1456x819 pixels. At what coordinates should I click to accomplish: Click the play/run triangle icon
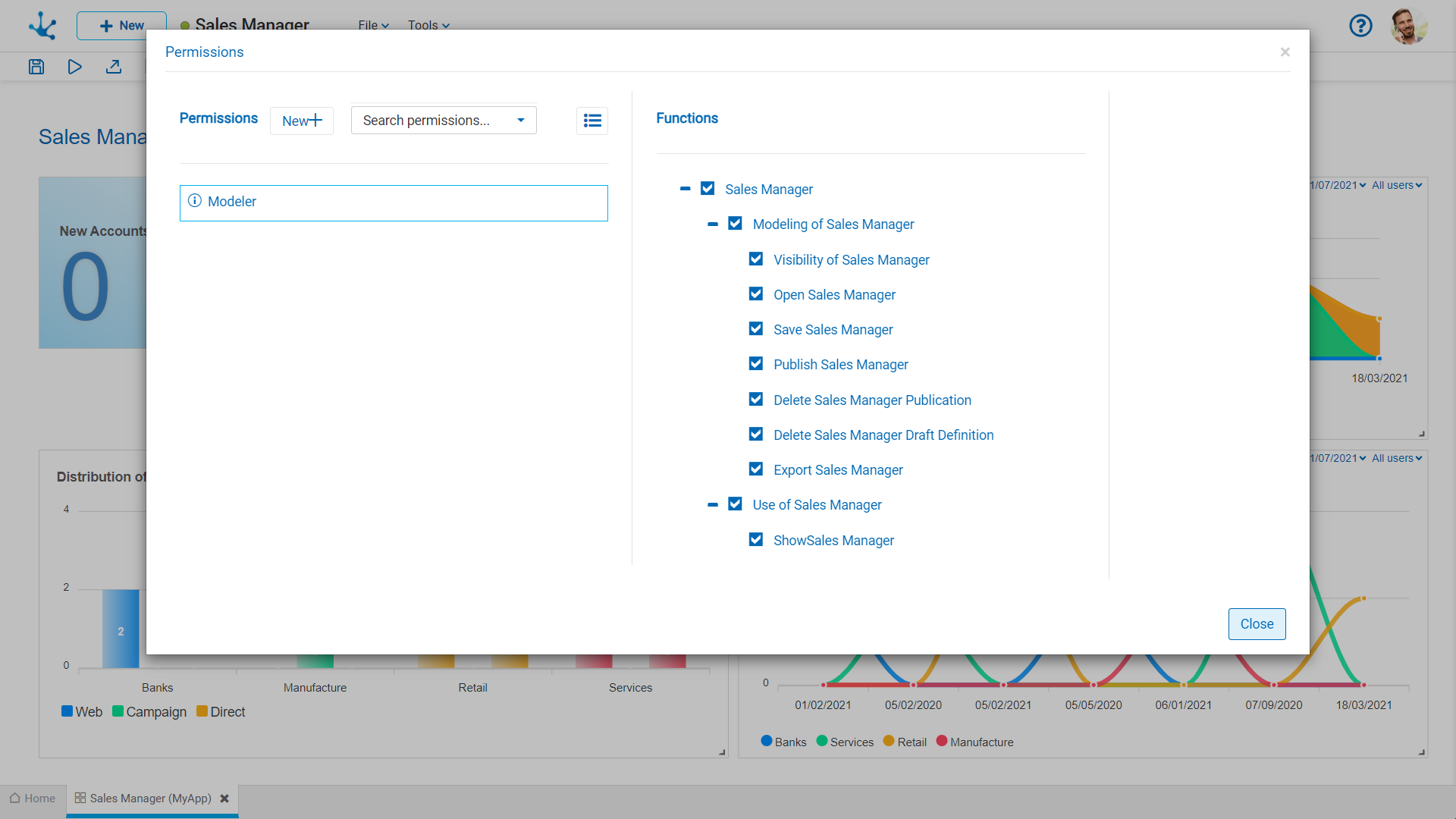click(74, 67)
